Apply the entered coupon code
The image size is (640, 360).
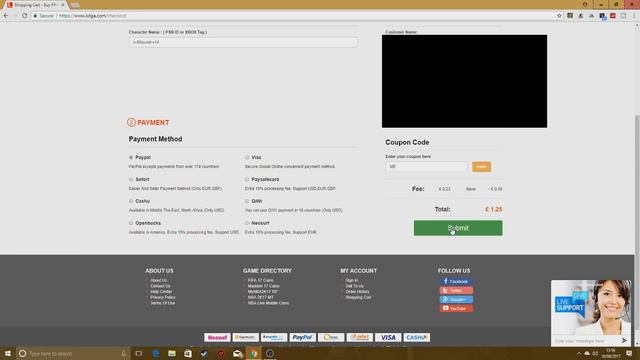tap(482, 167)
